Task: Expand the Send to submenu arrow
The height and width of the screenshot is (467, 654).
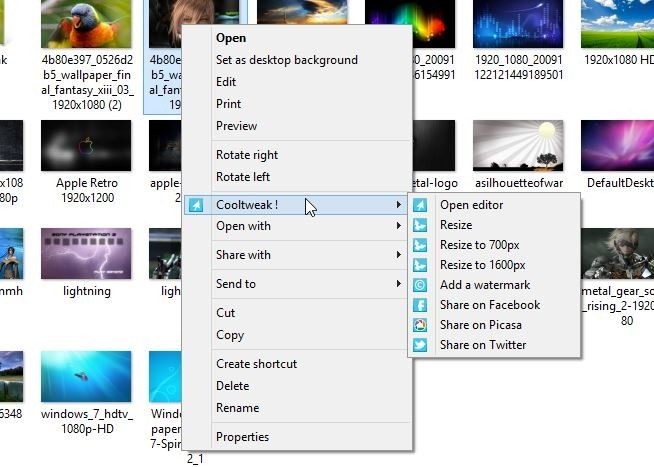Action: (399, 284)
